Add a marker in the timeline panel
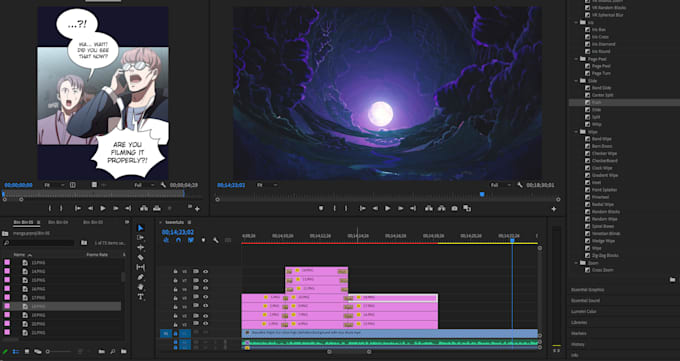Screen dimensions: 680x361 click(203, 240)
